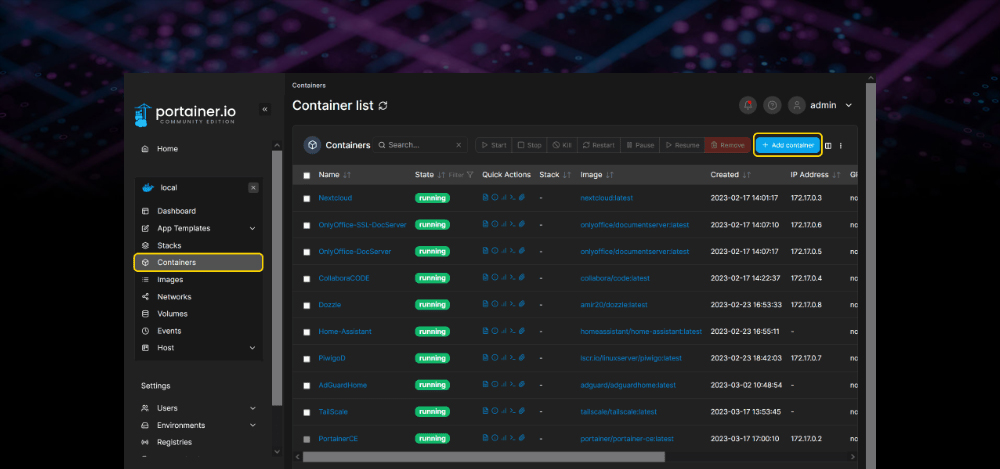Check the PiwigoD row checkbox

[x=307, y=359]
